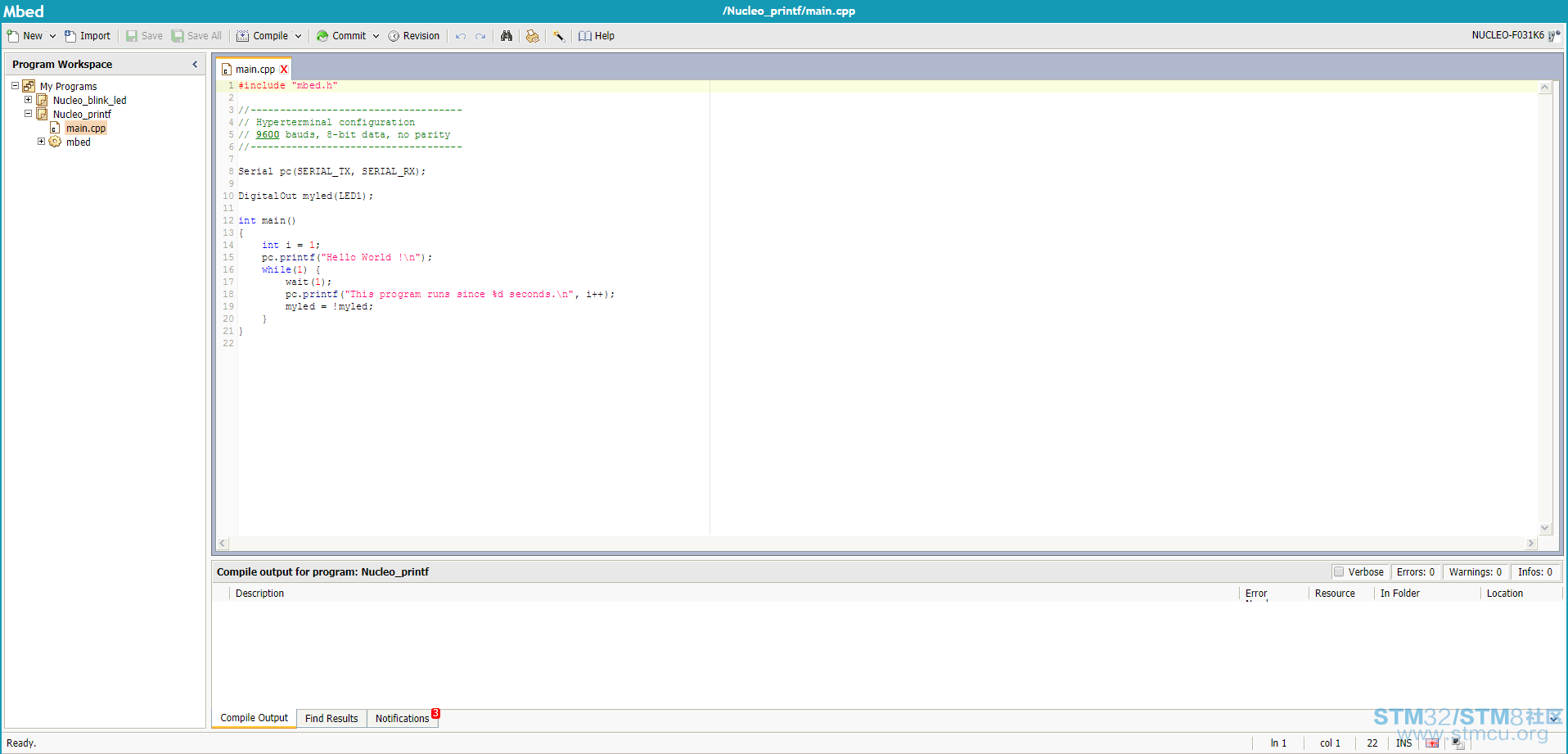
Task: Click the Infos: 0 filter
Action: click(x=1534, y=572)
